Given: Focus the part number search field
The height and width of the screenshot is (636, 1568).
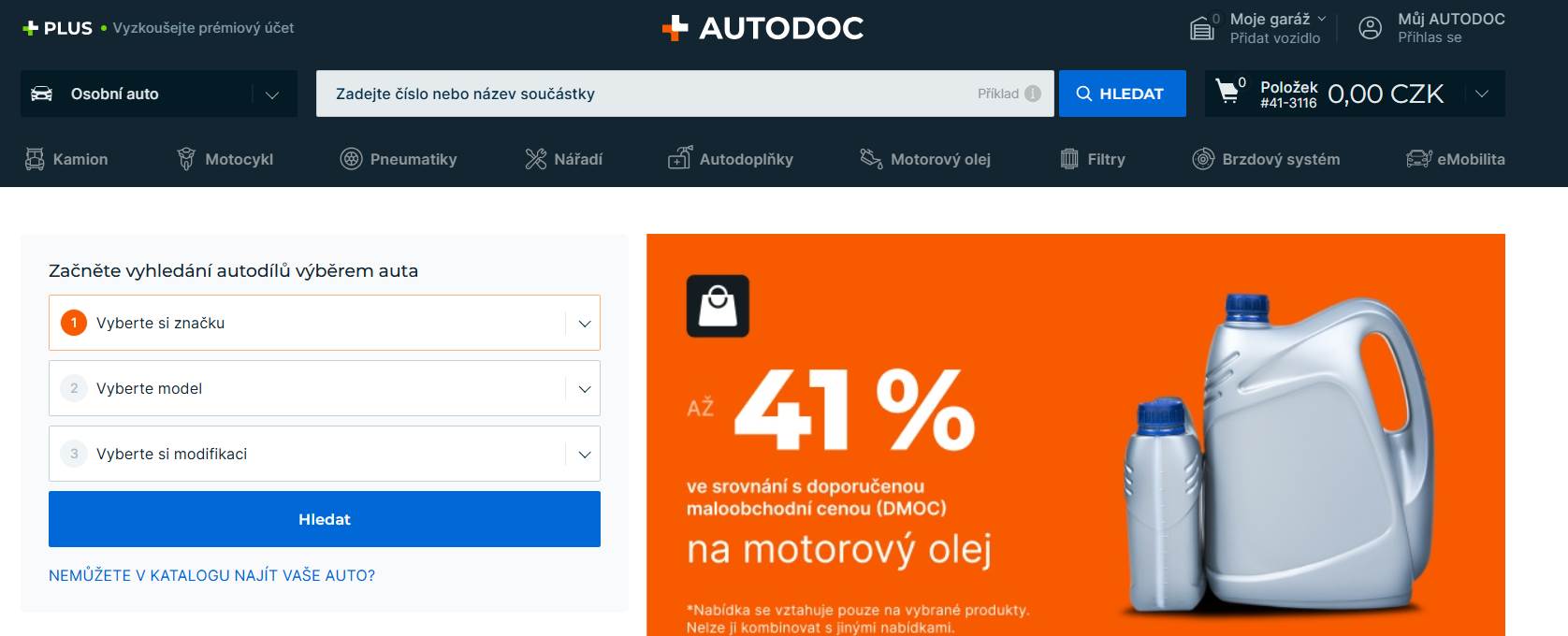Looking at the screenshot, I should pyautogui.click(x=646, y=94).
